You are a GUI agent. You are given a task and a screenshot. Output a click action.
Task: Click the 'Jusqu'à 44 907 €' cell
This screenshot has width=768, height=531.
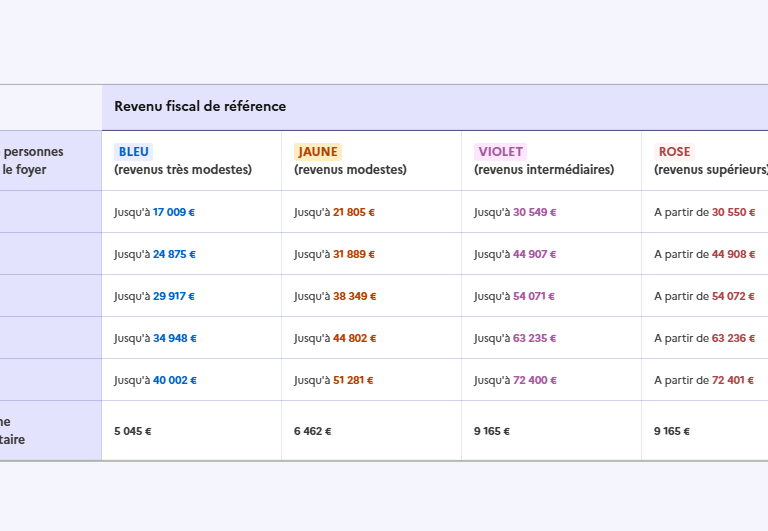(x=515, y=254)
